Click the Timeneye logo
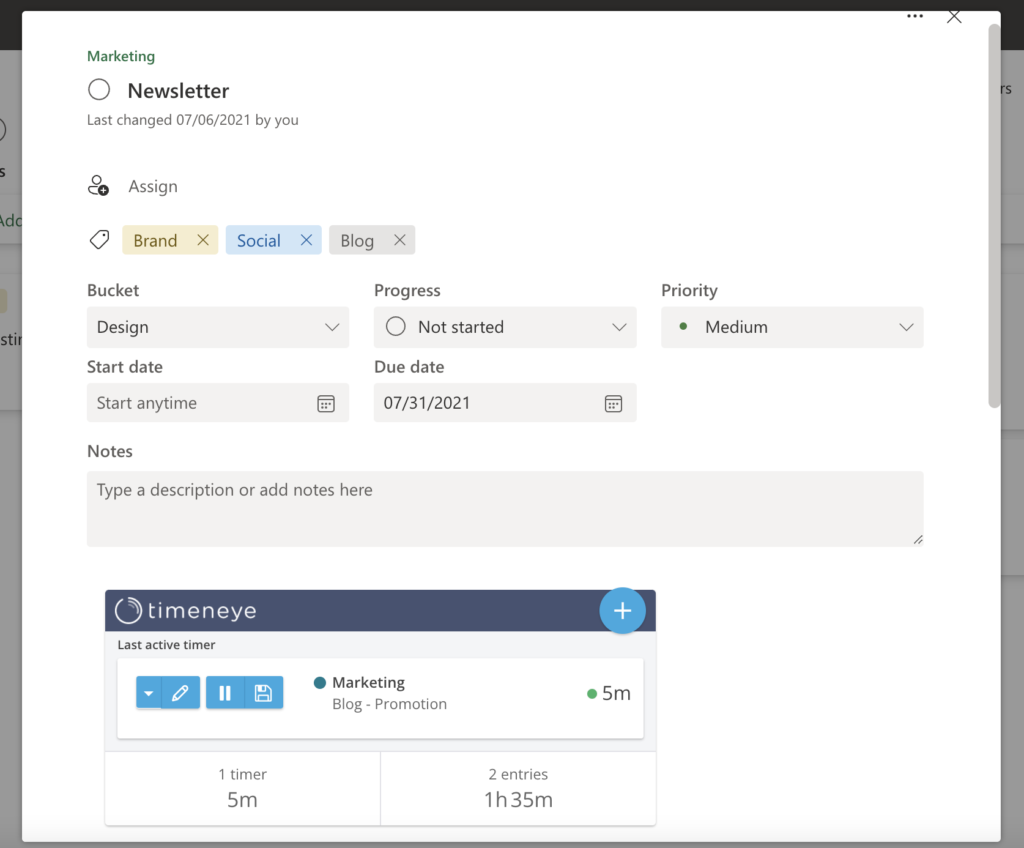The width and height of the screenshot is (1024, 848). 180,610
